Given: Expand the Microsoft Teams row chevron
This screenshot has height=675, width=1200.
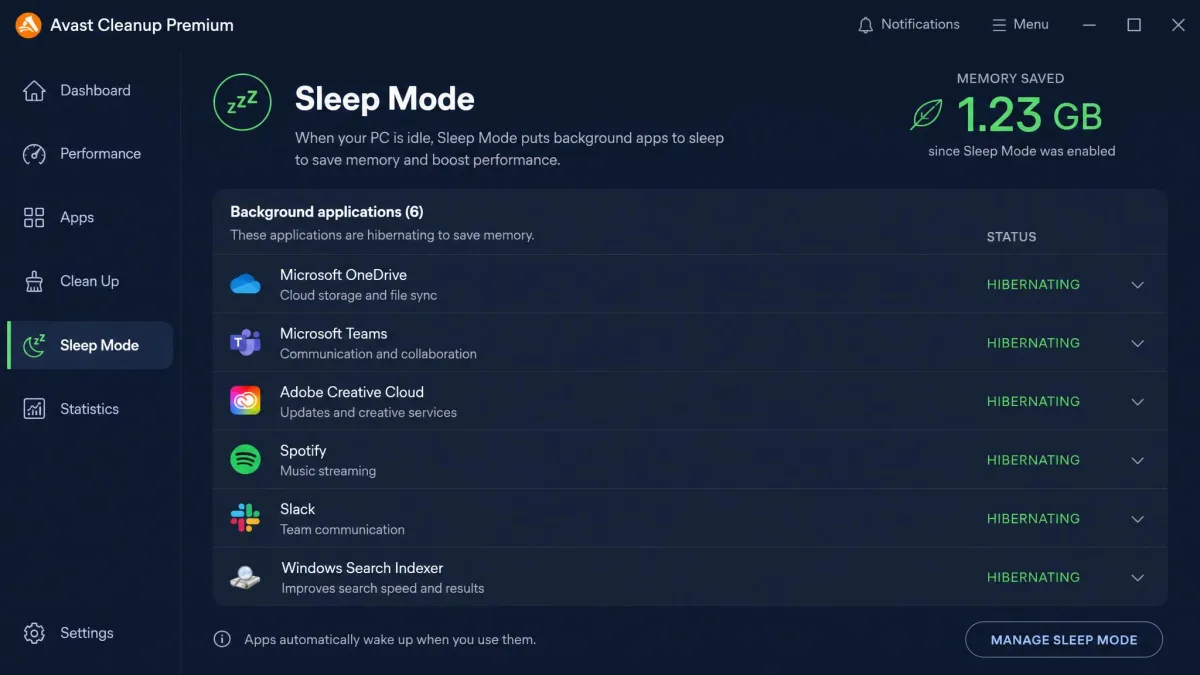Looking at the screenshot, I should click(1137, 343).
